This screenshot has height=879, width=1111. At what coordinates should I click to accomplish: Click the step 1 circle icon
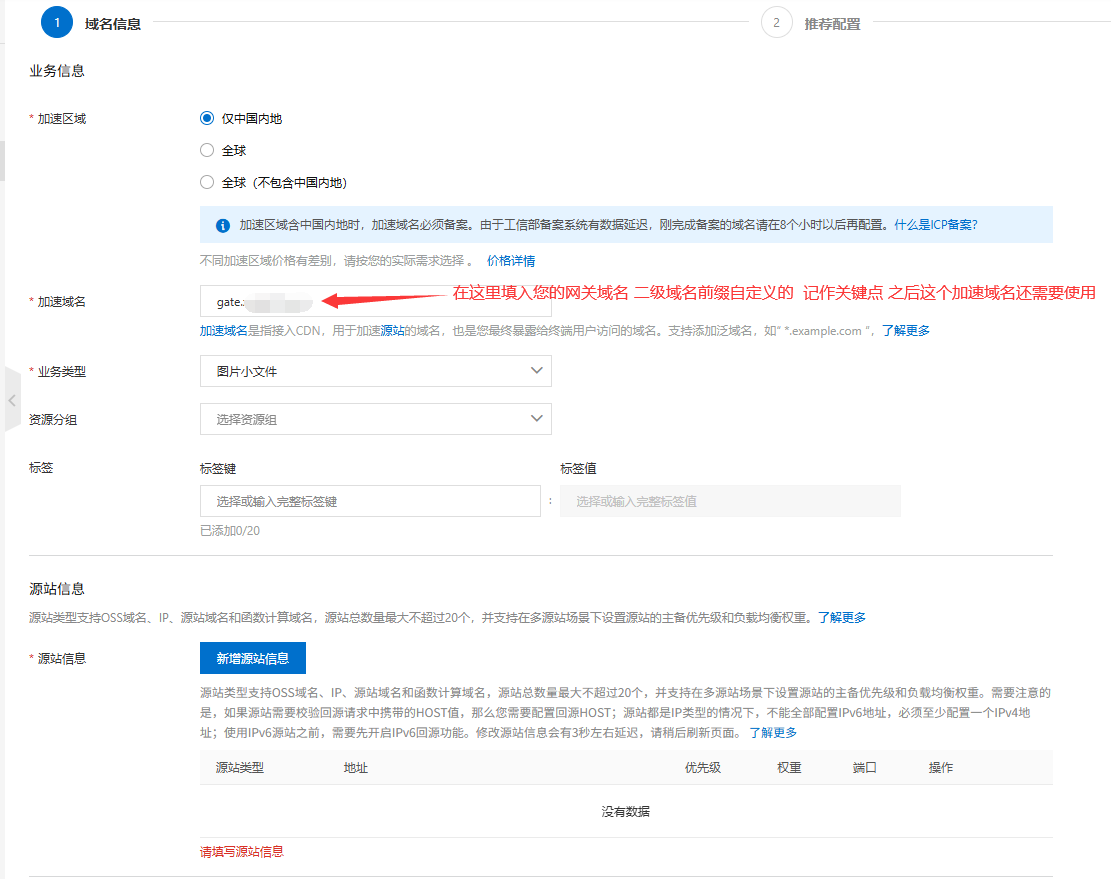point(57,23)
